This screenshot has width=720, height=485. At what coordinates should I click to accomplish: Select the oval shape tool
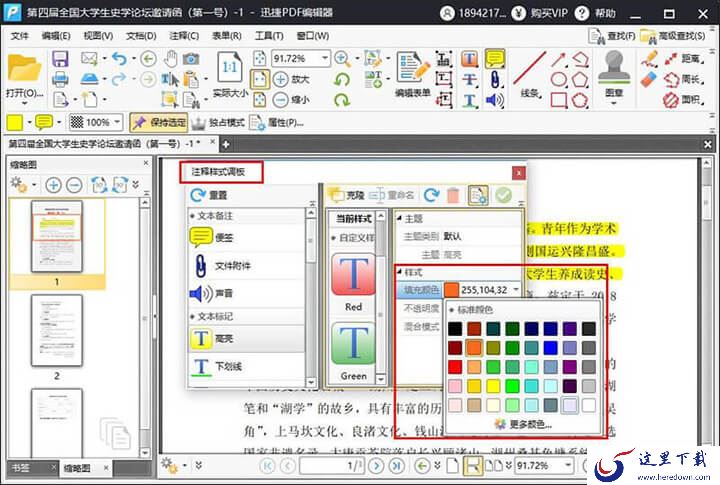pos(559,79)
